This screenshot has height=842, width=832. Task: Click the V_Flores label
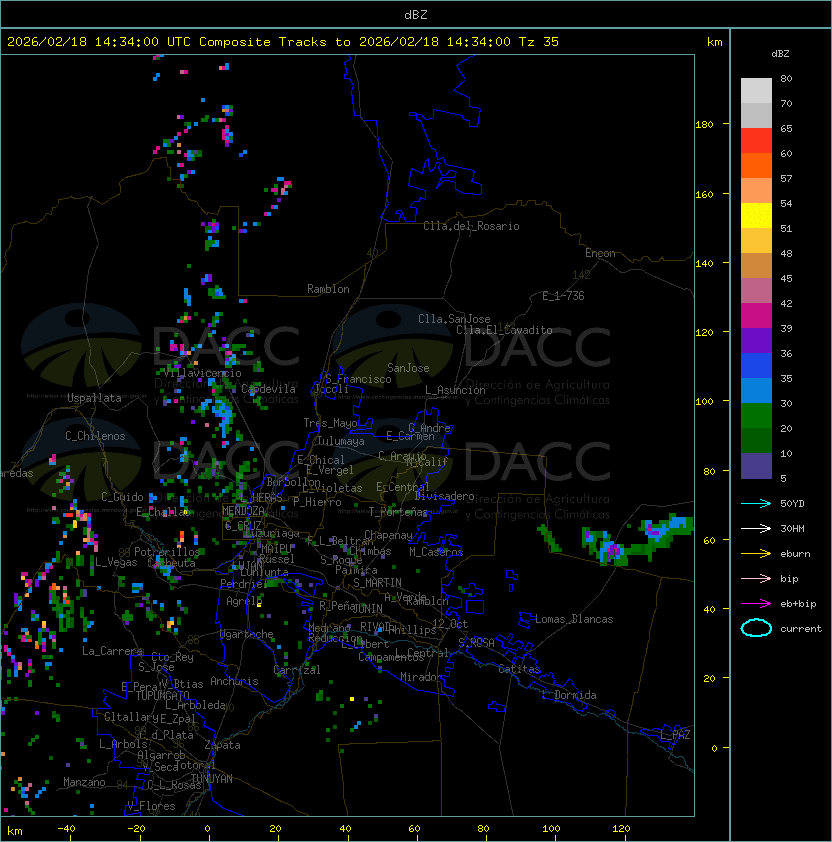(151, 807)
